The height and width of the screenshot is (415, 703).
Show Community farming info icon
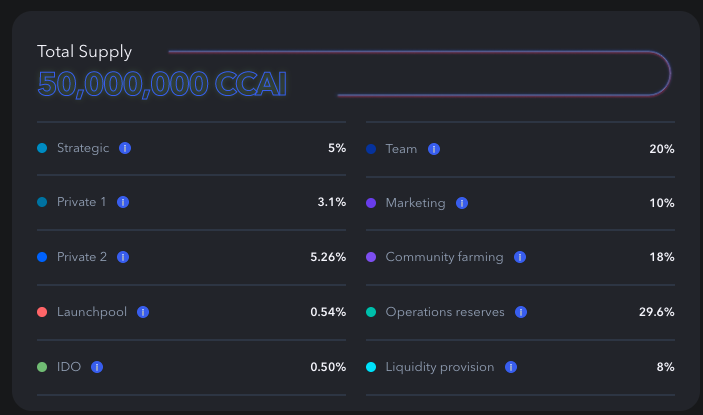point(520,257)
